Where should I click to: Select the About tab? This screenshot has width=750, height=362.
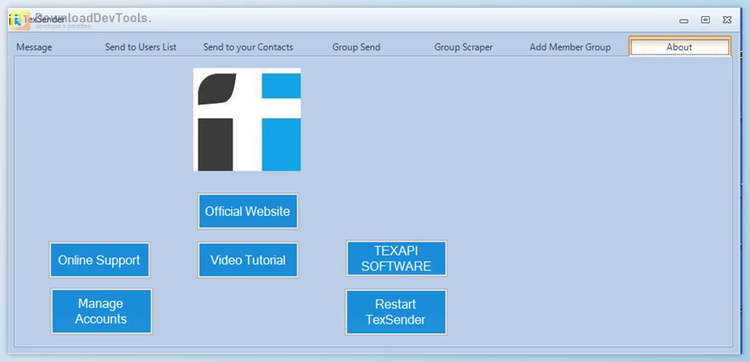[x=679, y=47]
